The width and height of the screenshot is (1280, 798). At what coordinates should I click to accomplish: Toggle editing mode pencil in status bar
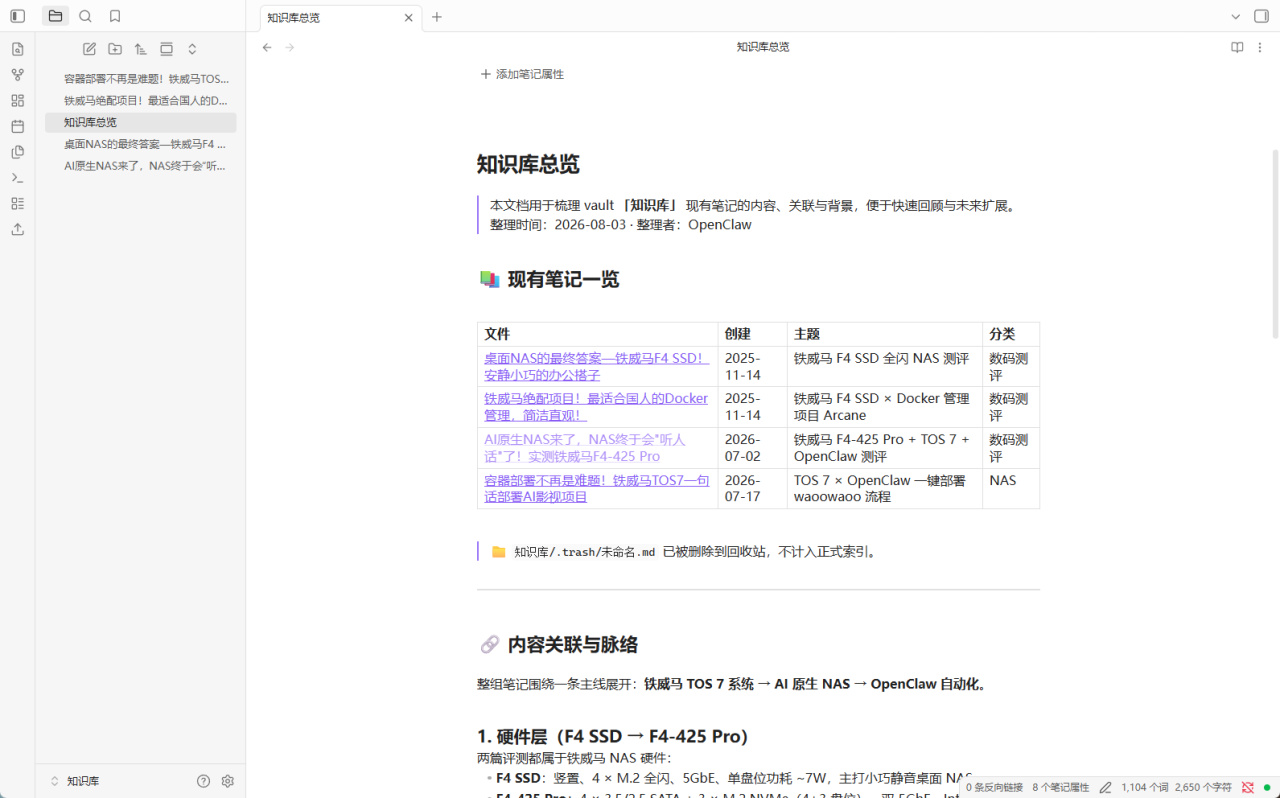point(1105,788)
